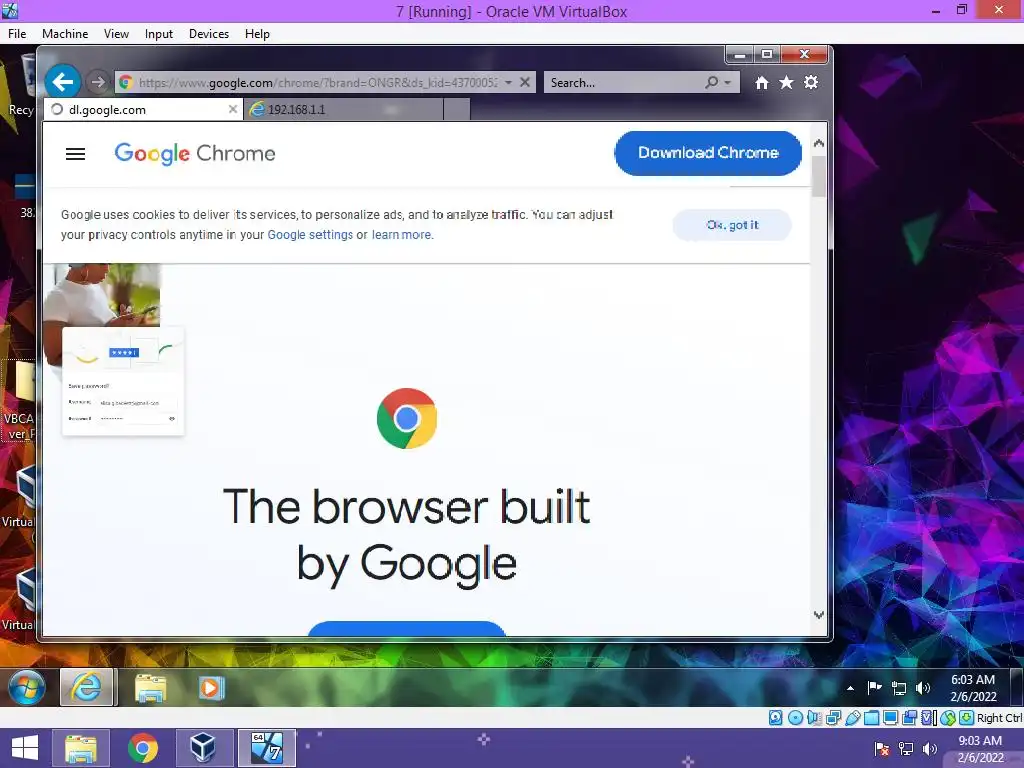Open the hamburger menu on Chrome page
The height and width of the screenshot is (768, 1024).
[x=76, y=154]
